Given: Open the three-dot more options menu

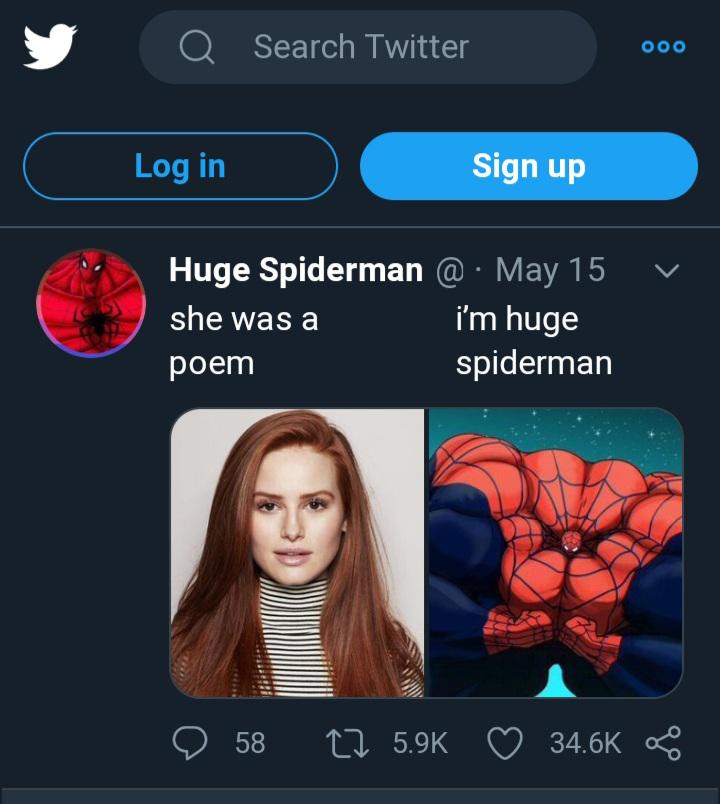Looking at the screenshot, I should (x=664, y=47).
